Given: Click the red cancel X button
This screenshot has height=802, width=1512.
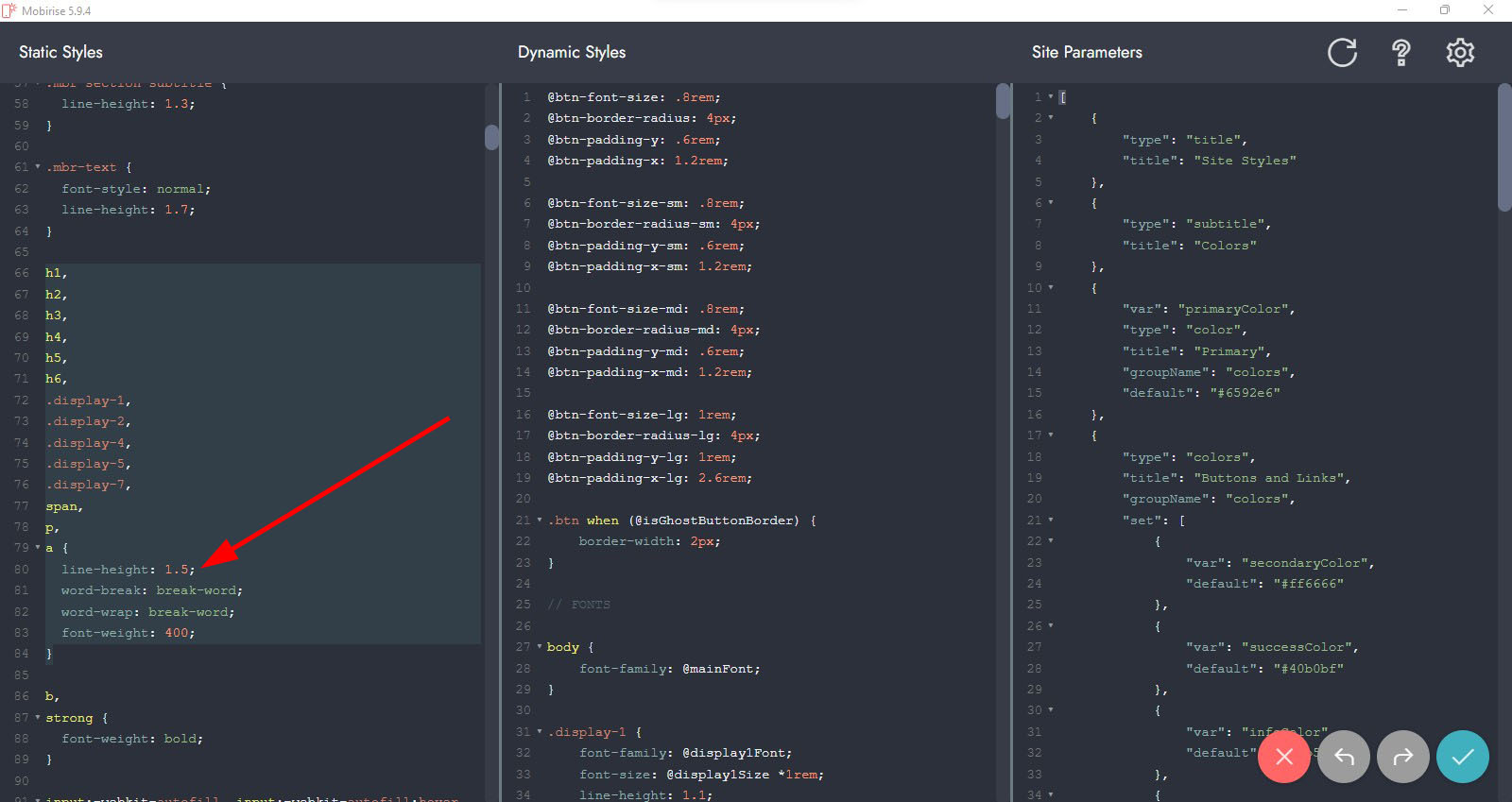Looking at the screenshot, I should [x=1284, y=757].
